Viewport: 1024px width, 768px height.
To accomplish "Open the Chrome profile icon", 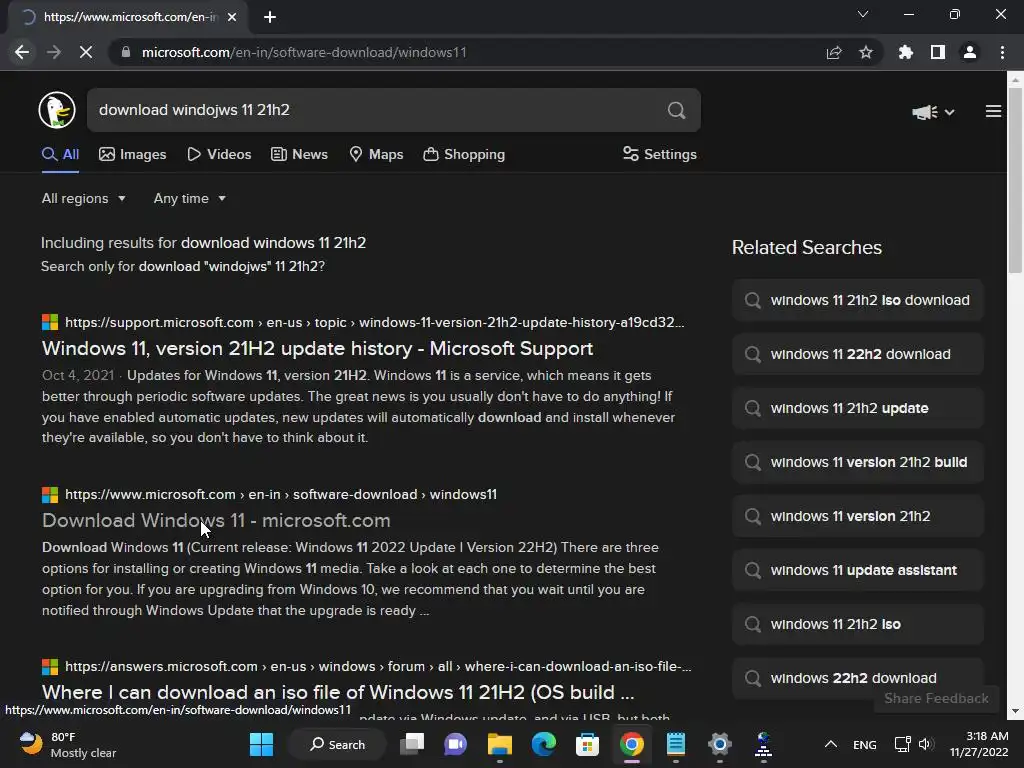I will click(x=970, y=52).
